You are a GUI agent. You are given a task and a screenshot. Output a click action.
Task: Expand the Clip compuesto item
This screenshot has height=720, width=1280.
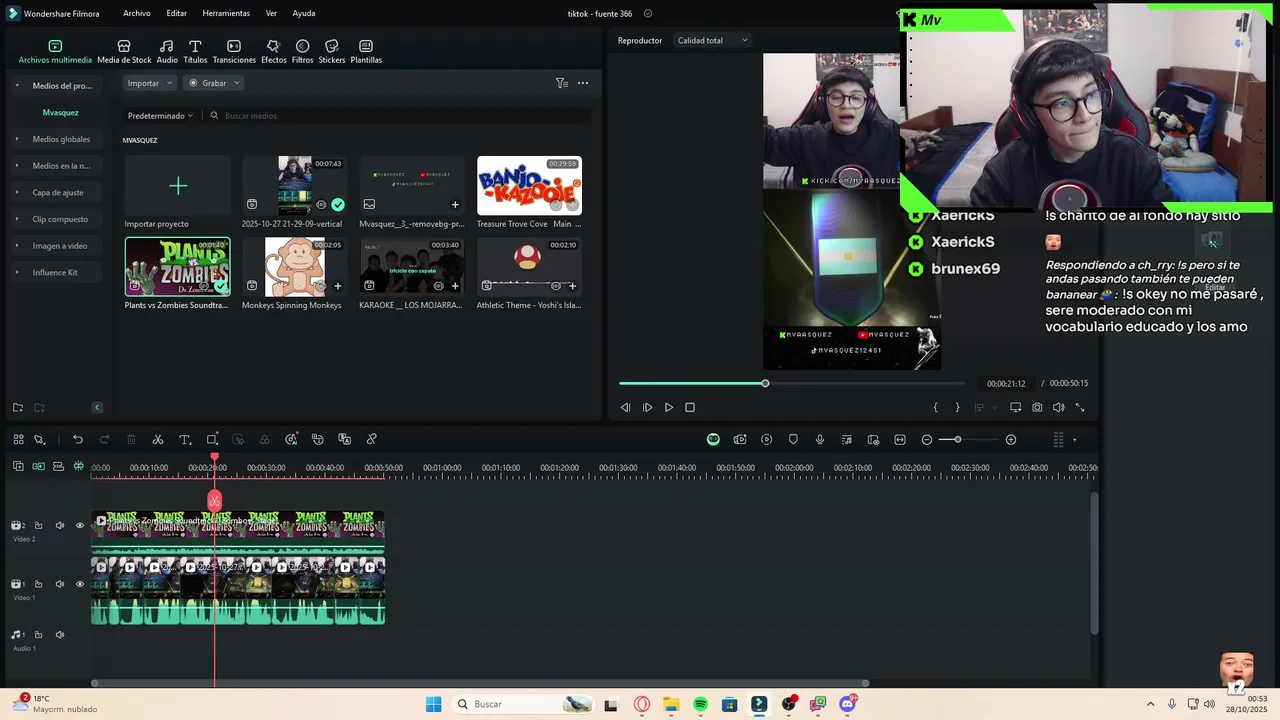17,219
